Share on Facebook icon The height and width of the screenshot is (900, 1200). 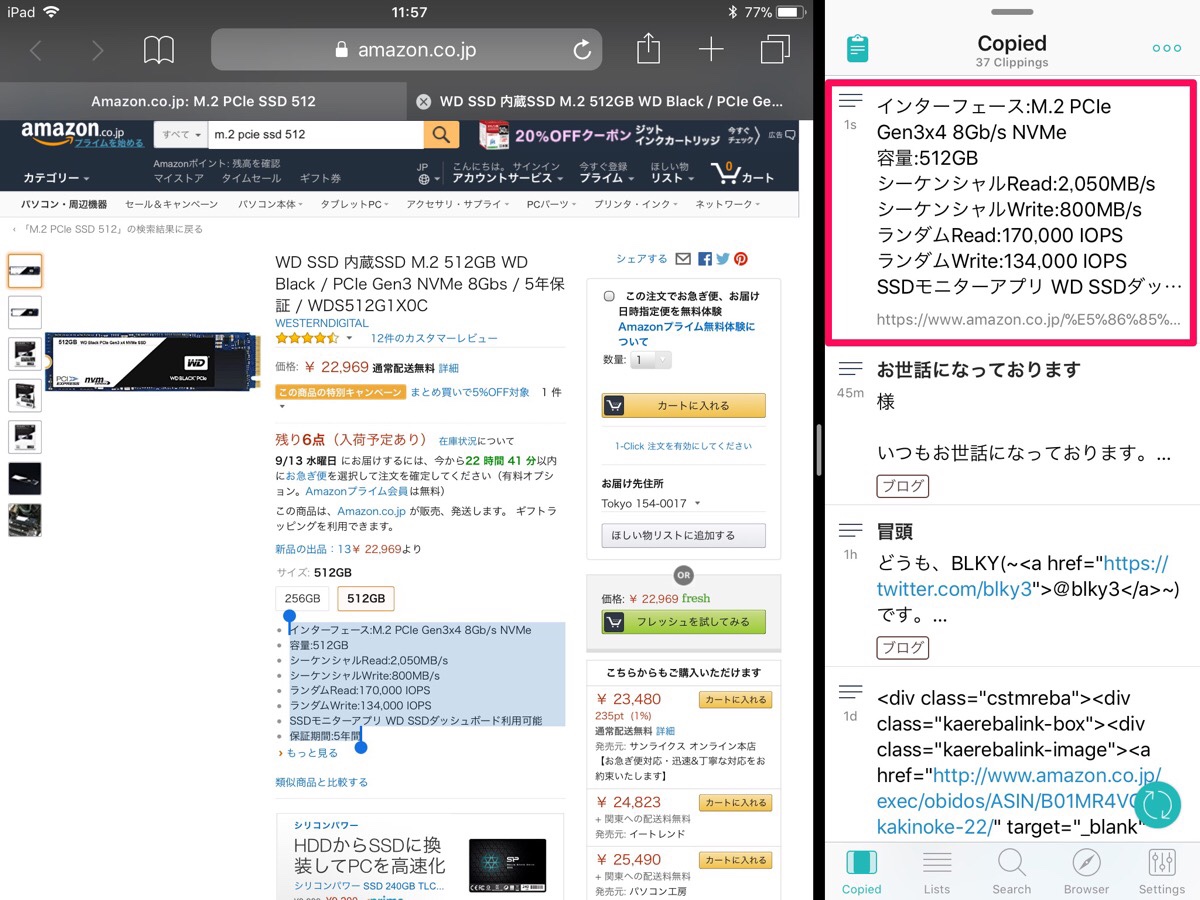[705, 259]
